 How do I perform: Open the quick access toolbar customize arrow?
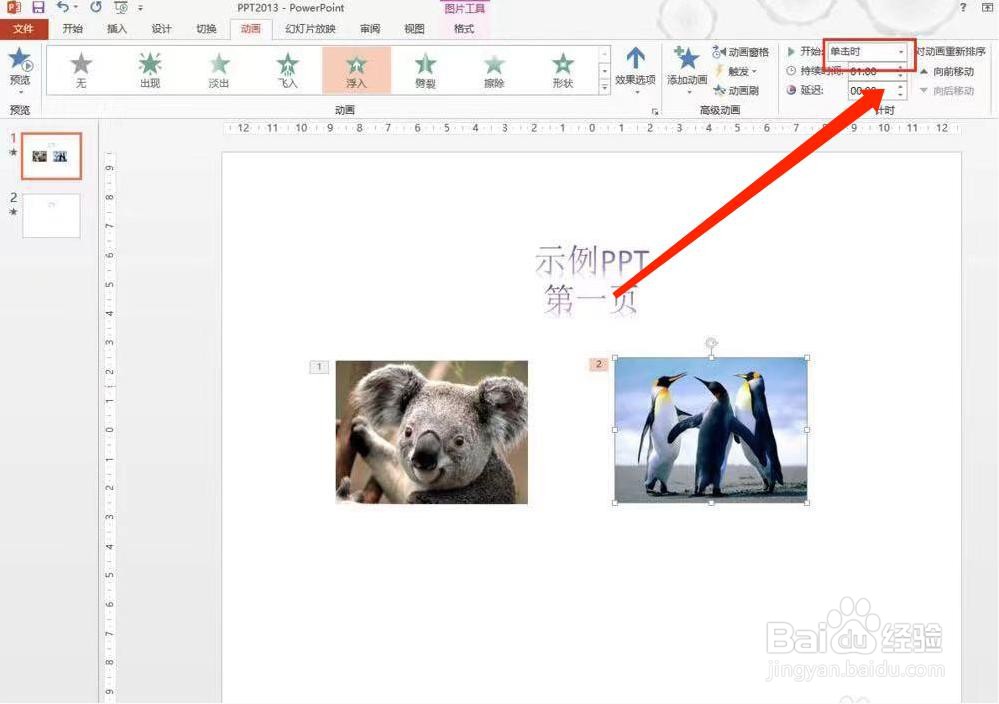click(140, 8)
